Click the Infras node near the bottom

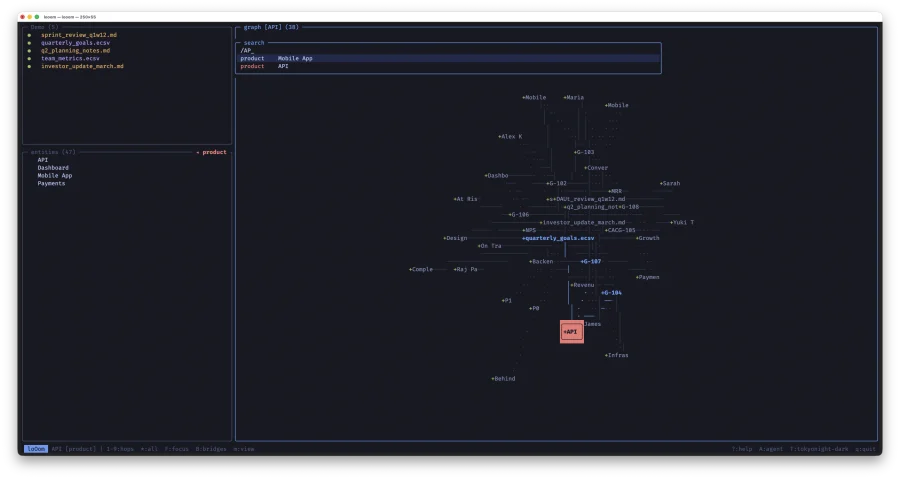coord(617,355)
